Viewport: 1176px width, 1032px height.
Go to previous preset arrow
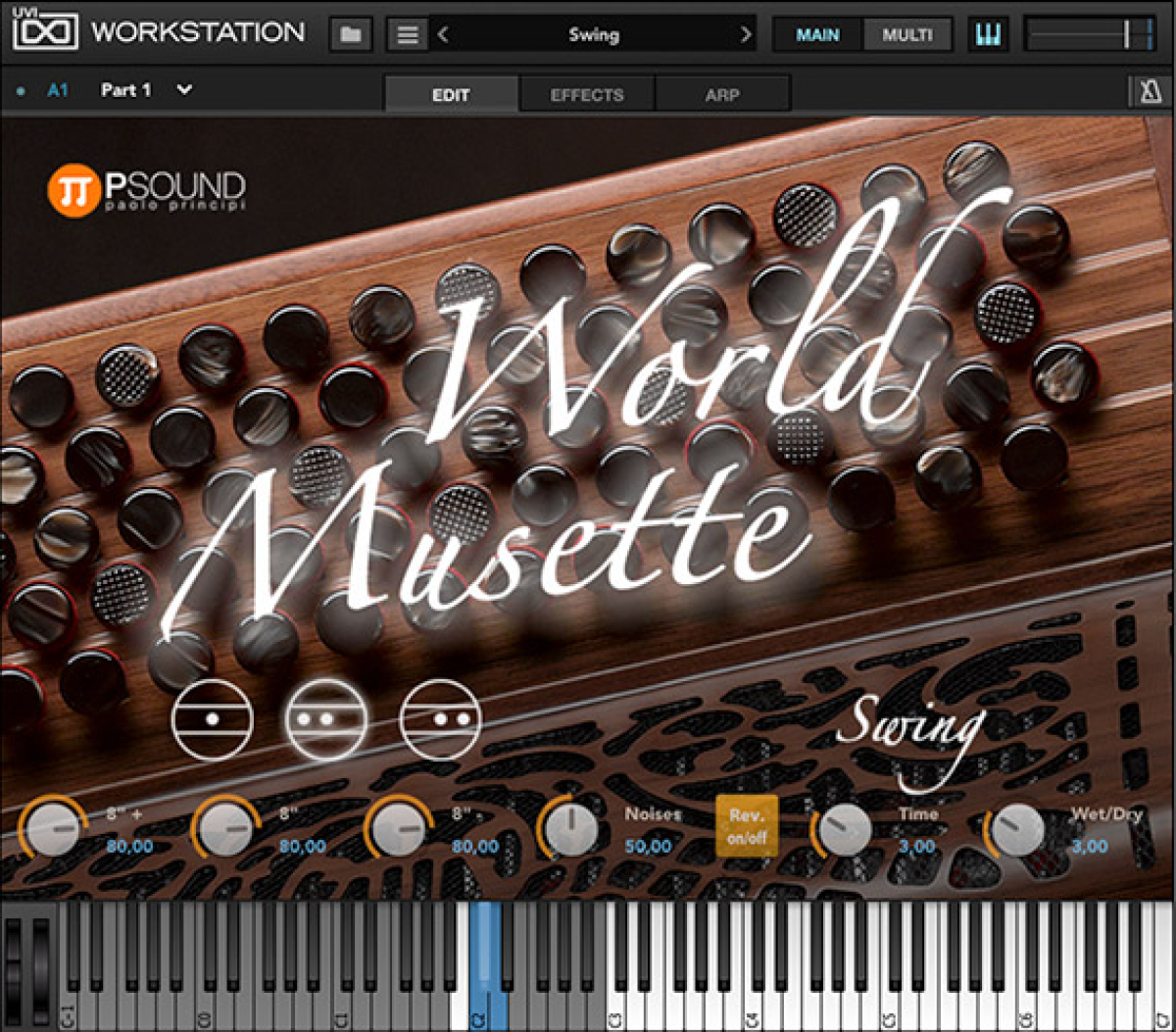(443, 35)
